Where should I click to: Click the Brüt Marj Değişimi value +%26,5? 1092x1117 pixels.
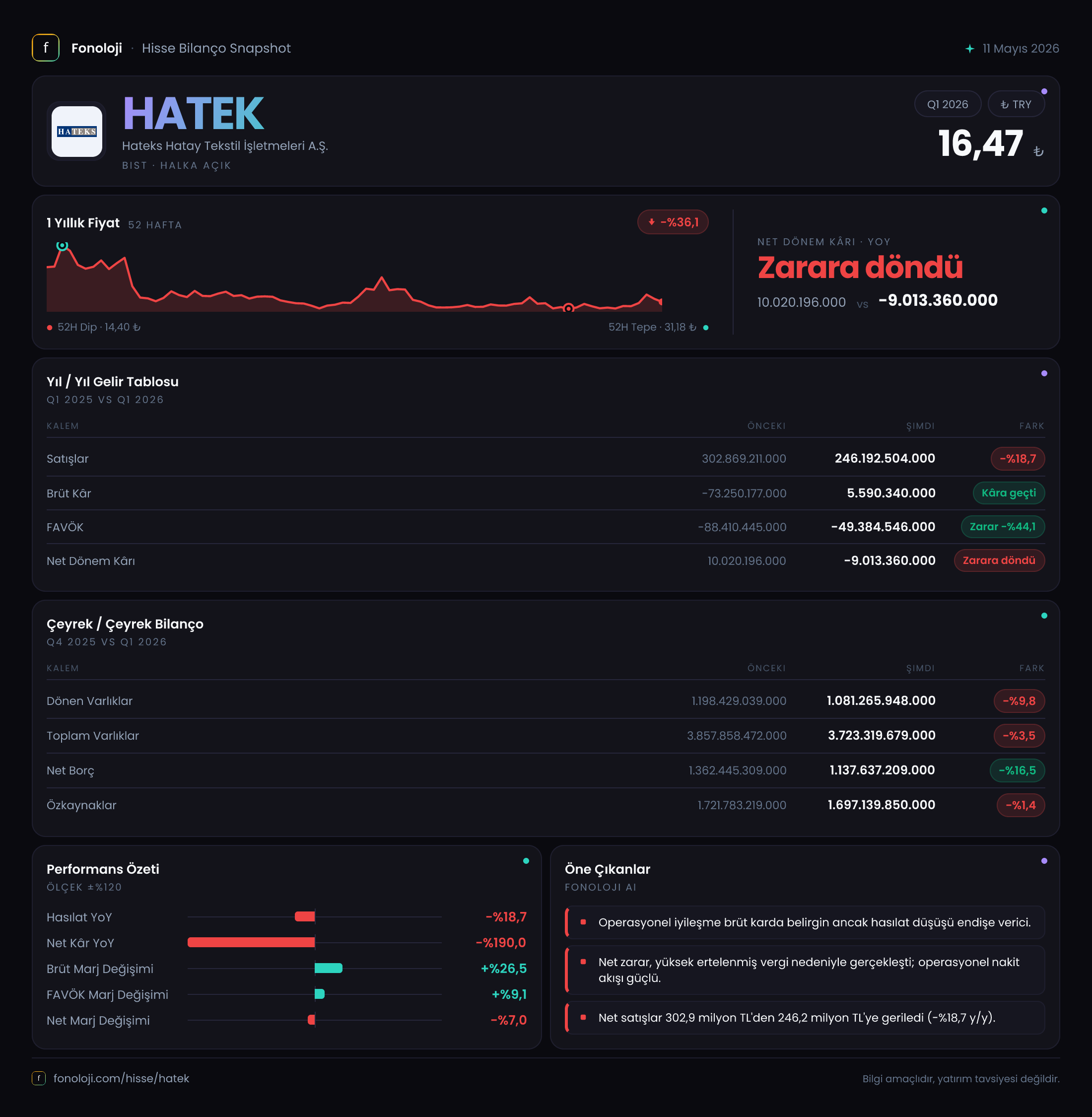503,969
